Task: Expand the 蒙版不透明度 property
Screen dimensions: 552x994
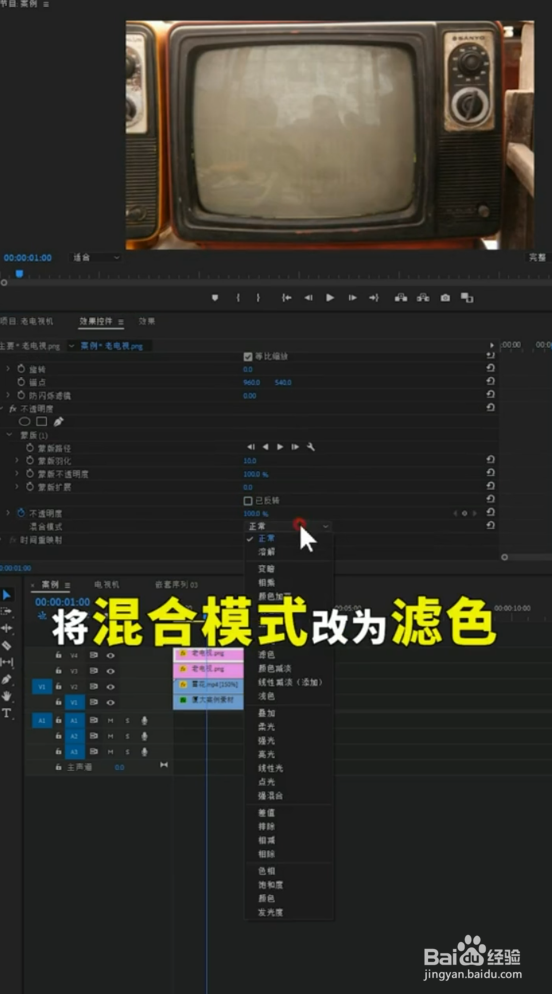Action: click(x=17, y=474)
